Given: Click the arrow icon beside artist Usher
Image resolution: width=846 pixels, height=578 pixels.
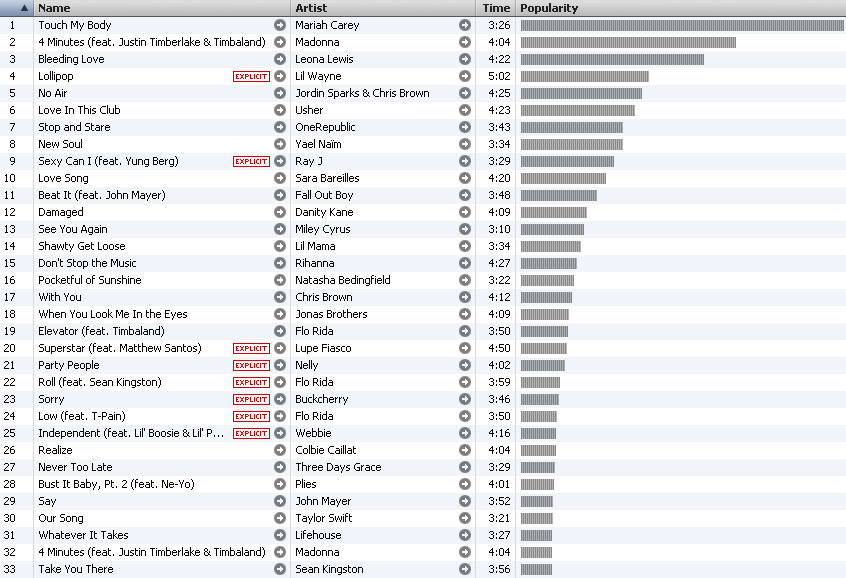Looking at the screenshot, I should tap(465, 110).
